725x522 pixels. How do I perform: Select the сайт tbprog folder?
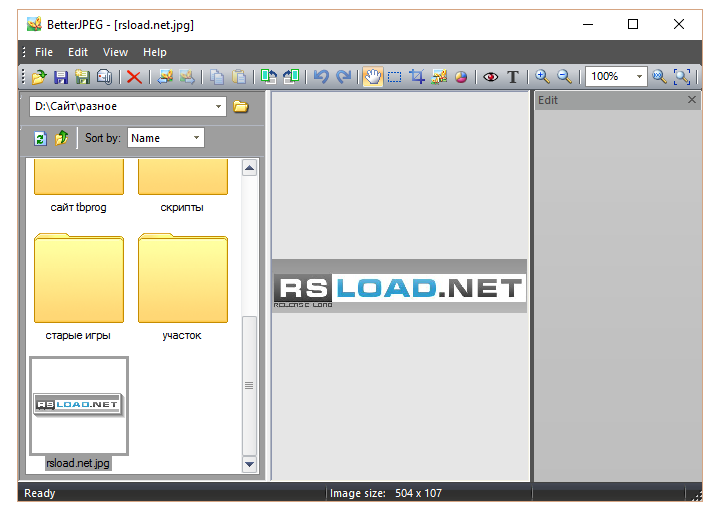click(x=79, y=185)
